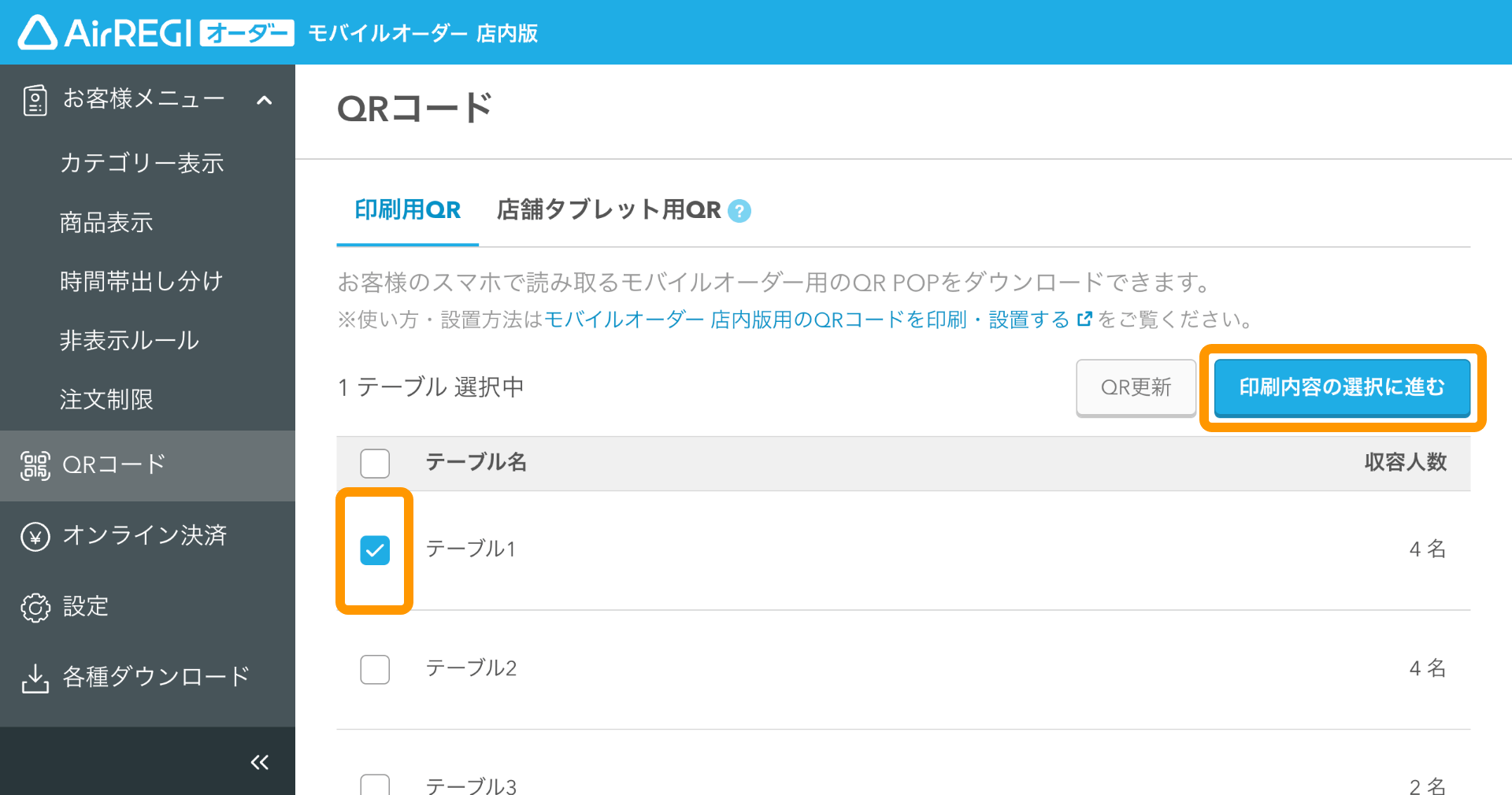Click the テーブル2 row name
This screenshot has height=795, width=1512.
(x=471, y=668)
